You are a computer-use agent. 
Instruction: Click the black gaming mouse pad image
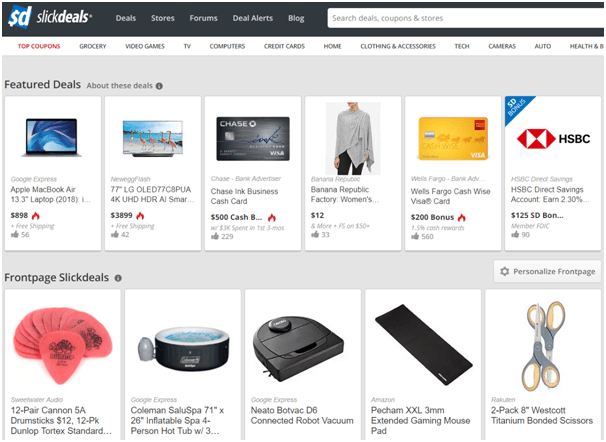(423, 345)
